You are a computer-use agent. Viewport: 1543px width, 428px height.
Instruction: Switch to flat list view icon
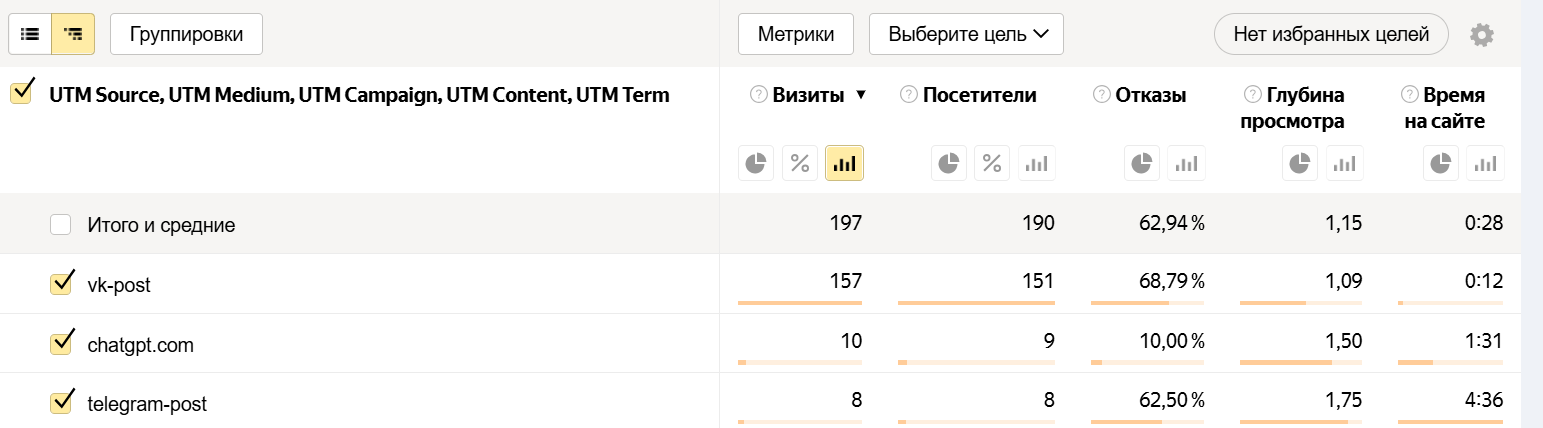[30, 34]
